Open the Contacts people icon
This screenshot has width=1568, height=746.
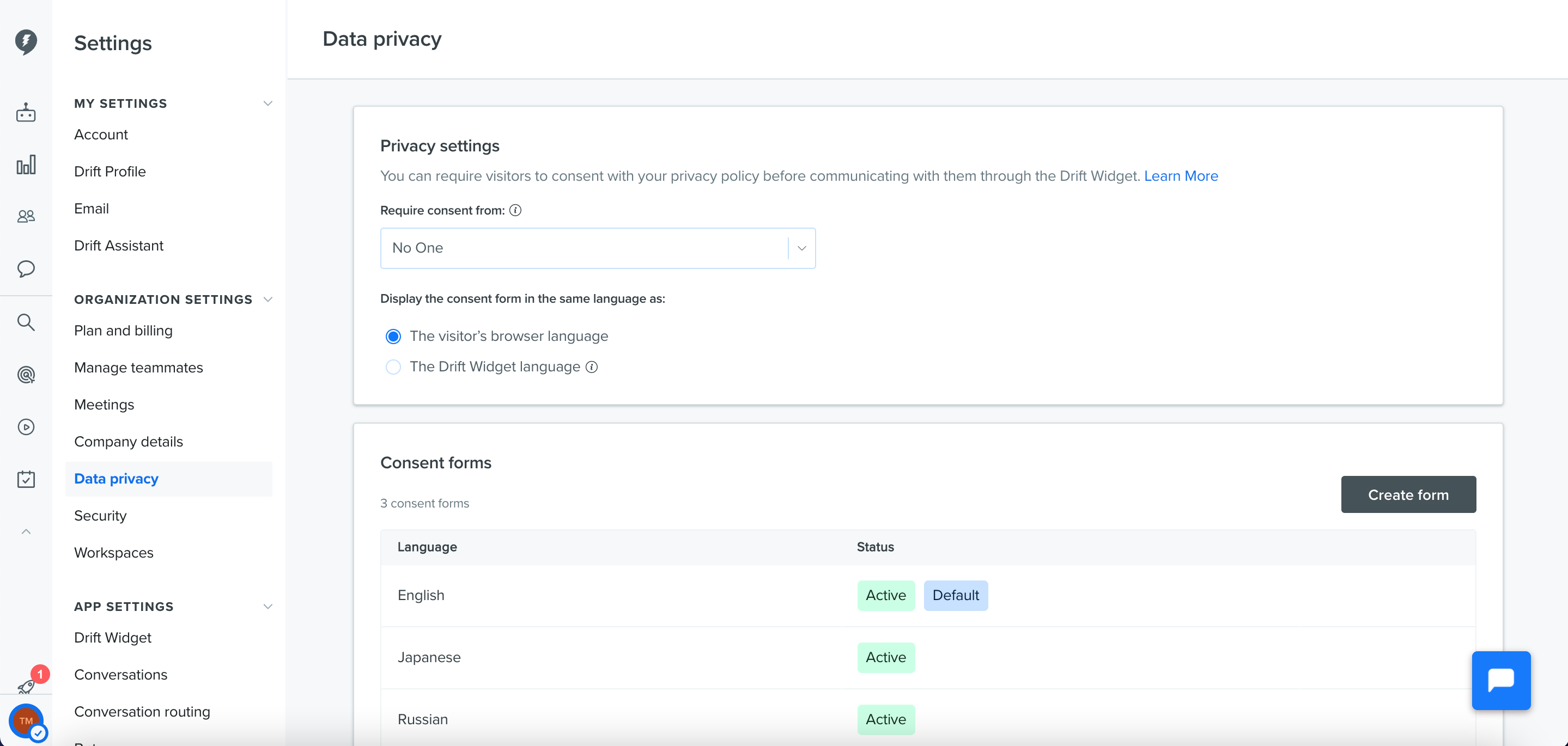[26, 216]
